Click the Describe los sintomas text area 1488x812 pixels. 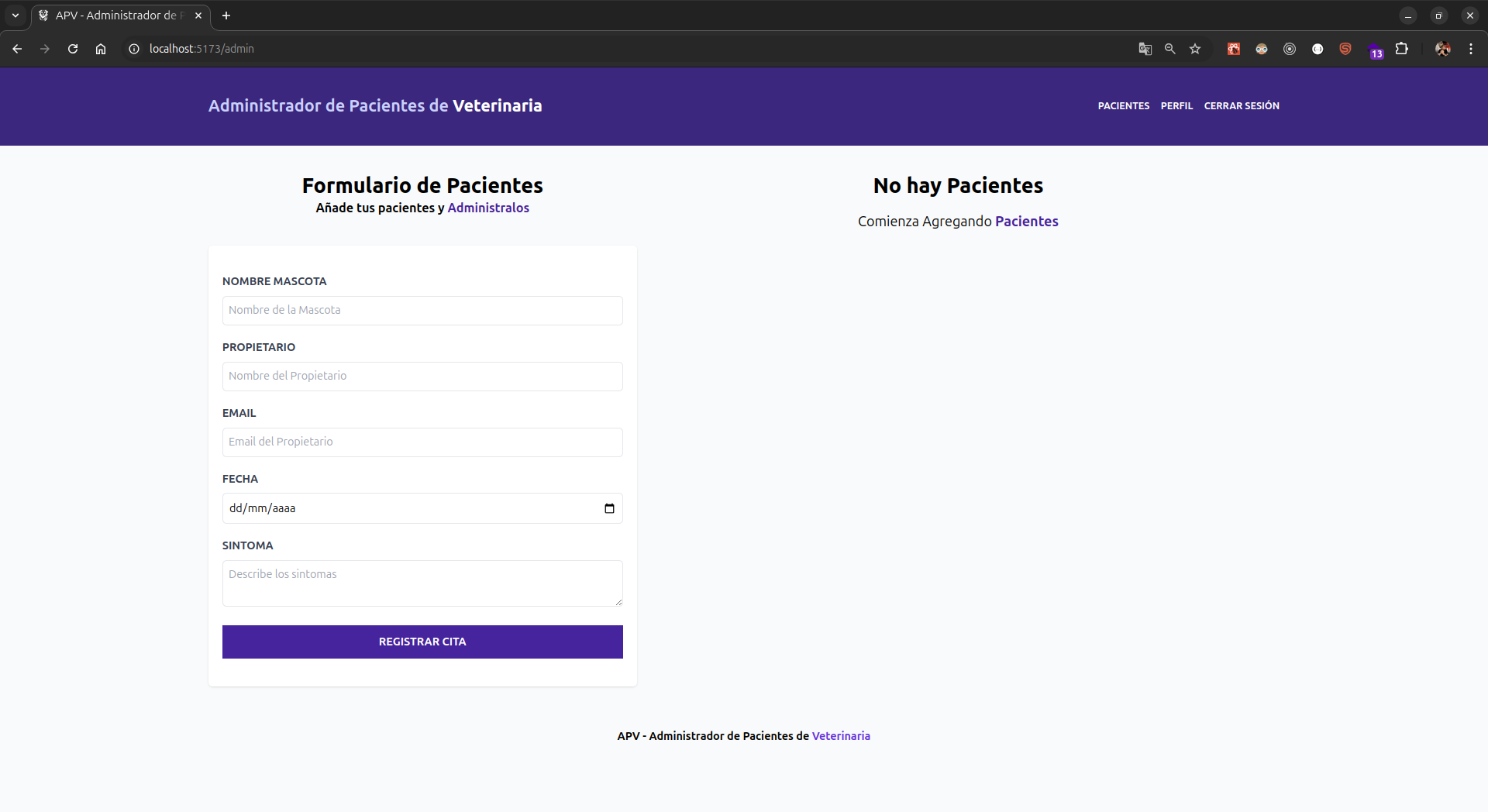coord(422,583)
